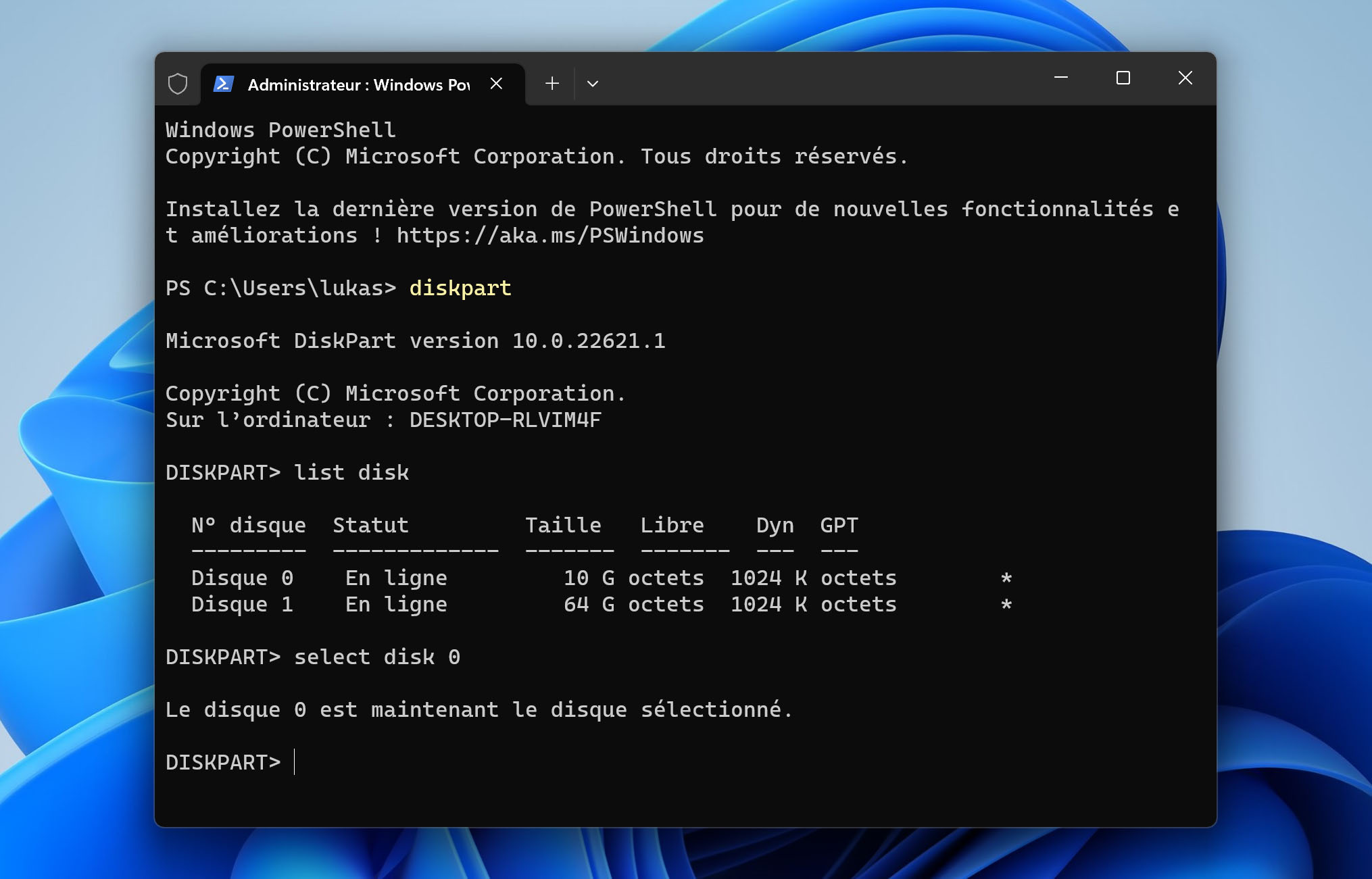Click the 'Libre' column header
Screen dimensions: 1372x879
672,525
